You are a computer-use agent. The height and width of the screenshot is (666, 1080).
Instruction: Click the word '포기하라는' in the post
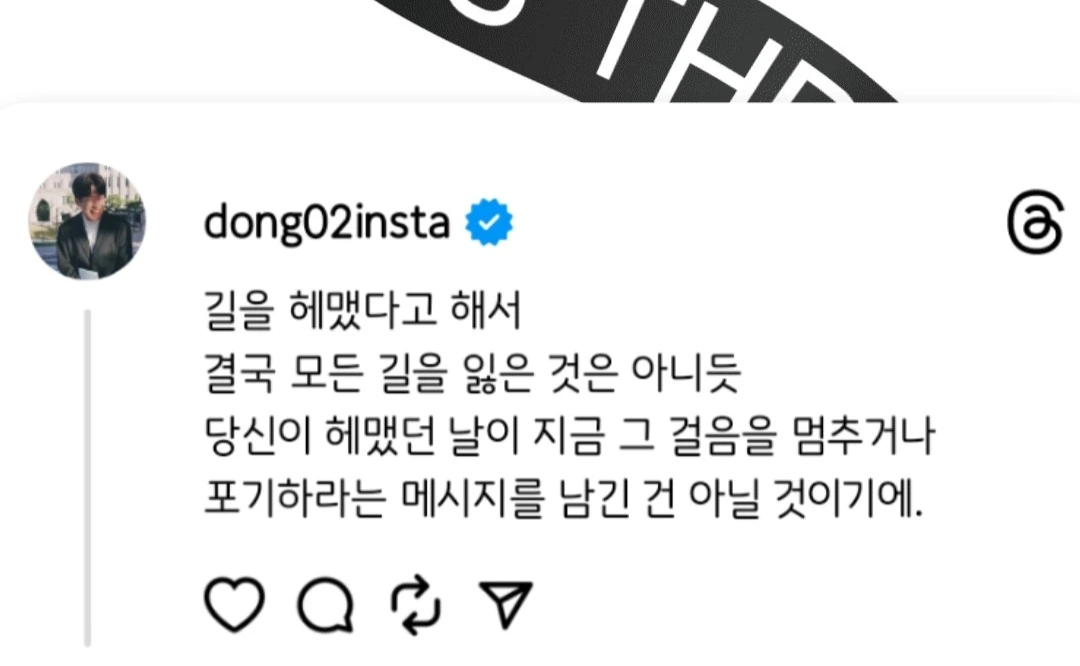click(295, 497)
